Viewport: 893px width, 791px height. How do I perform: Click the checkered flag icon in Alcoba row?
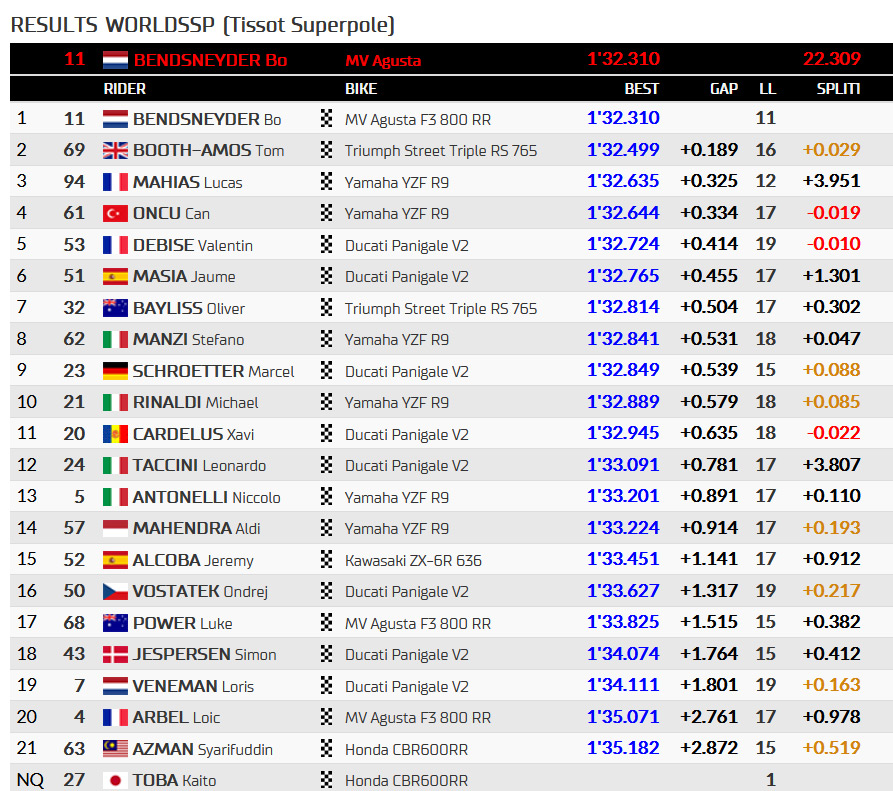(x=326, y=559)
